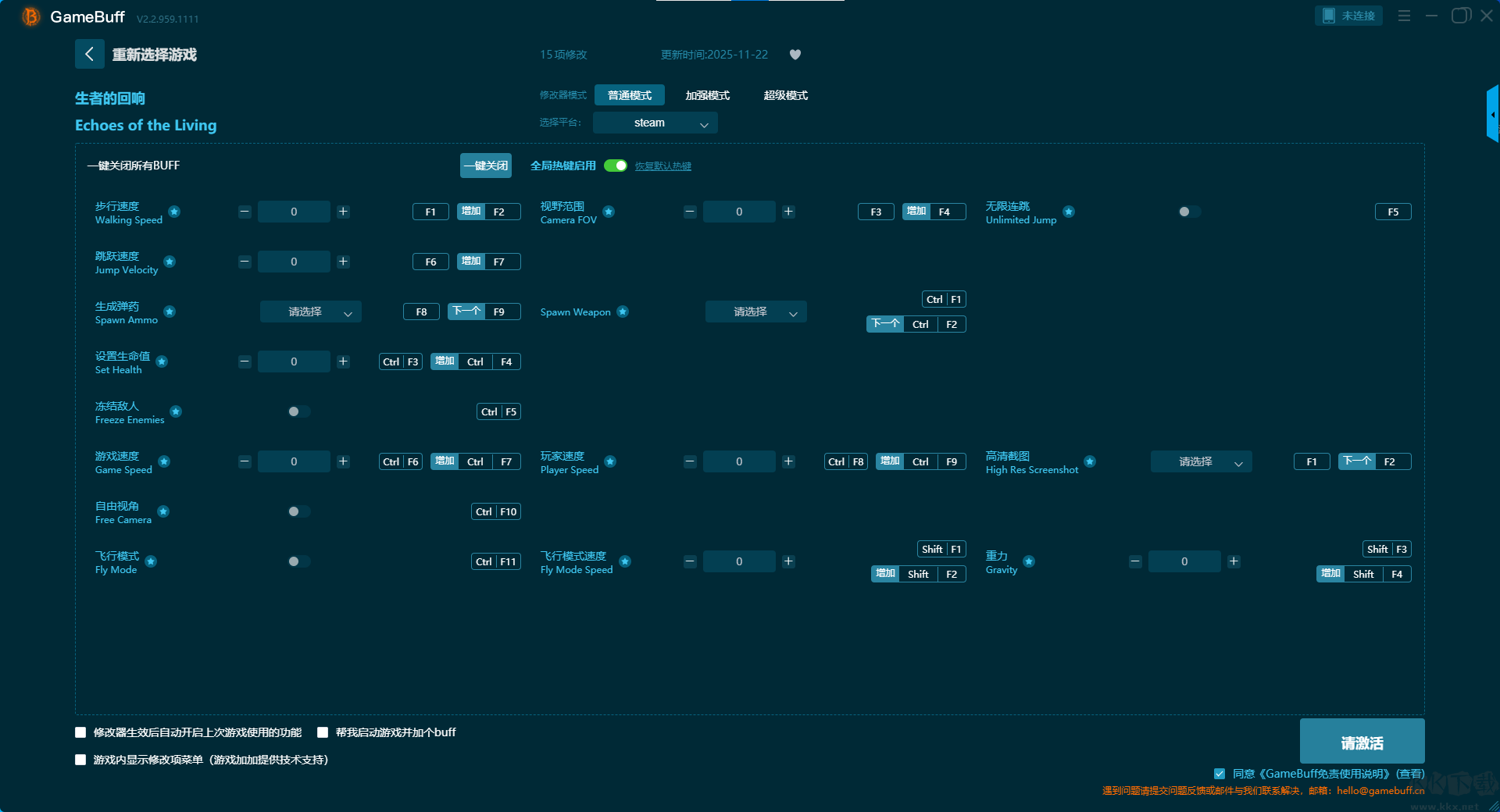Click the Set Health value input field
The width and height of the screenshot is (1500, 812).
click(x=294, y=361)
